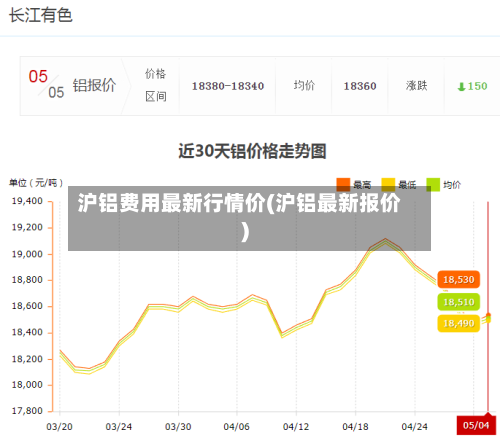Screen dimensions: 500x438
Task: Click the 18,510 green tooltip label
Action: coord(459,302)
